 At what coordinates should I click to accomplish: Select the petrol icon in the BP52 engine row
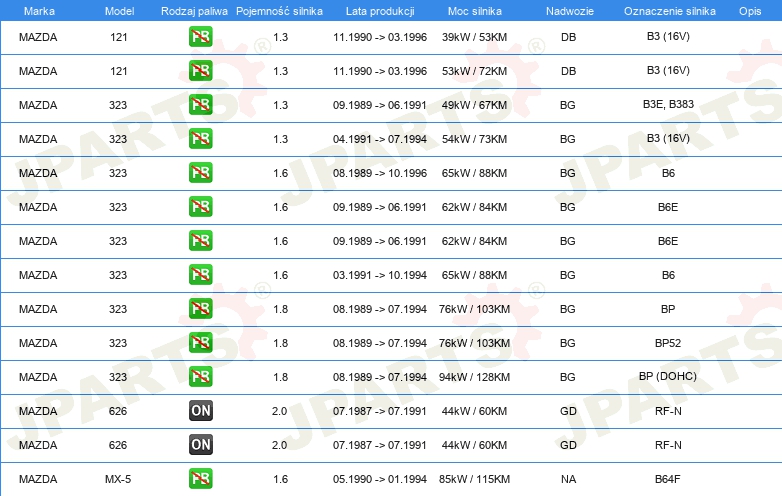(x=200, y=342)
